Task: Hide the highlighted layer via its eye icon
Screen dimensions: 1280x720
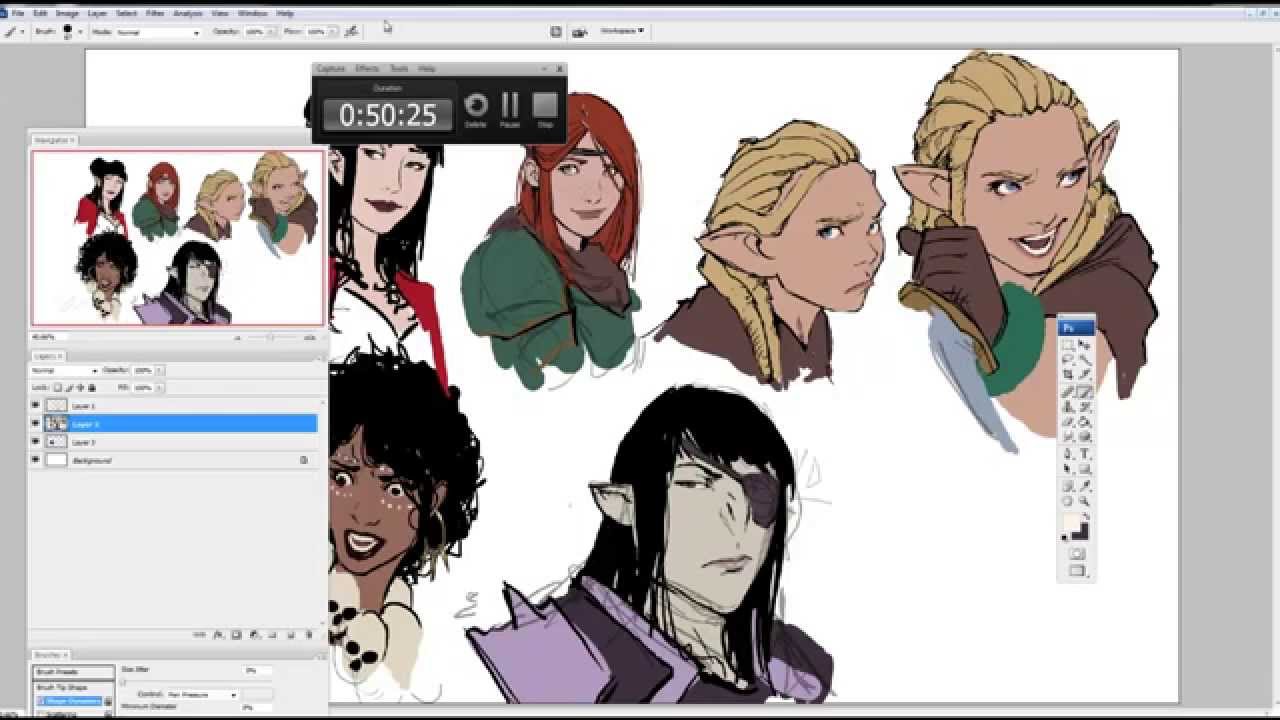Action: pos(36,424)
